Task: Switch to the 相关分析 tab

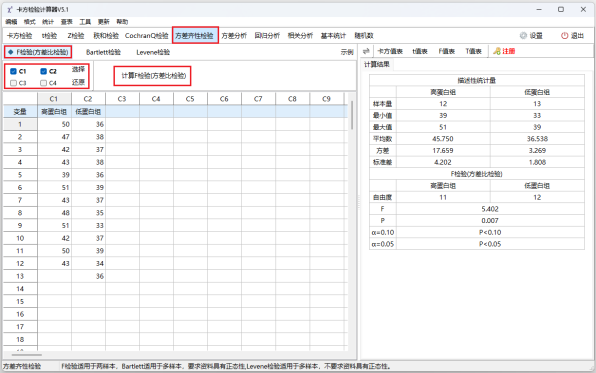Action: pyautogui.click(x=300, y=36)
